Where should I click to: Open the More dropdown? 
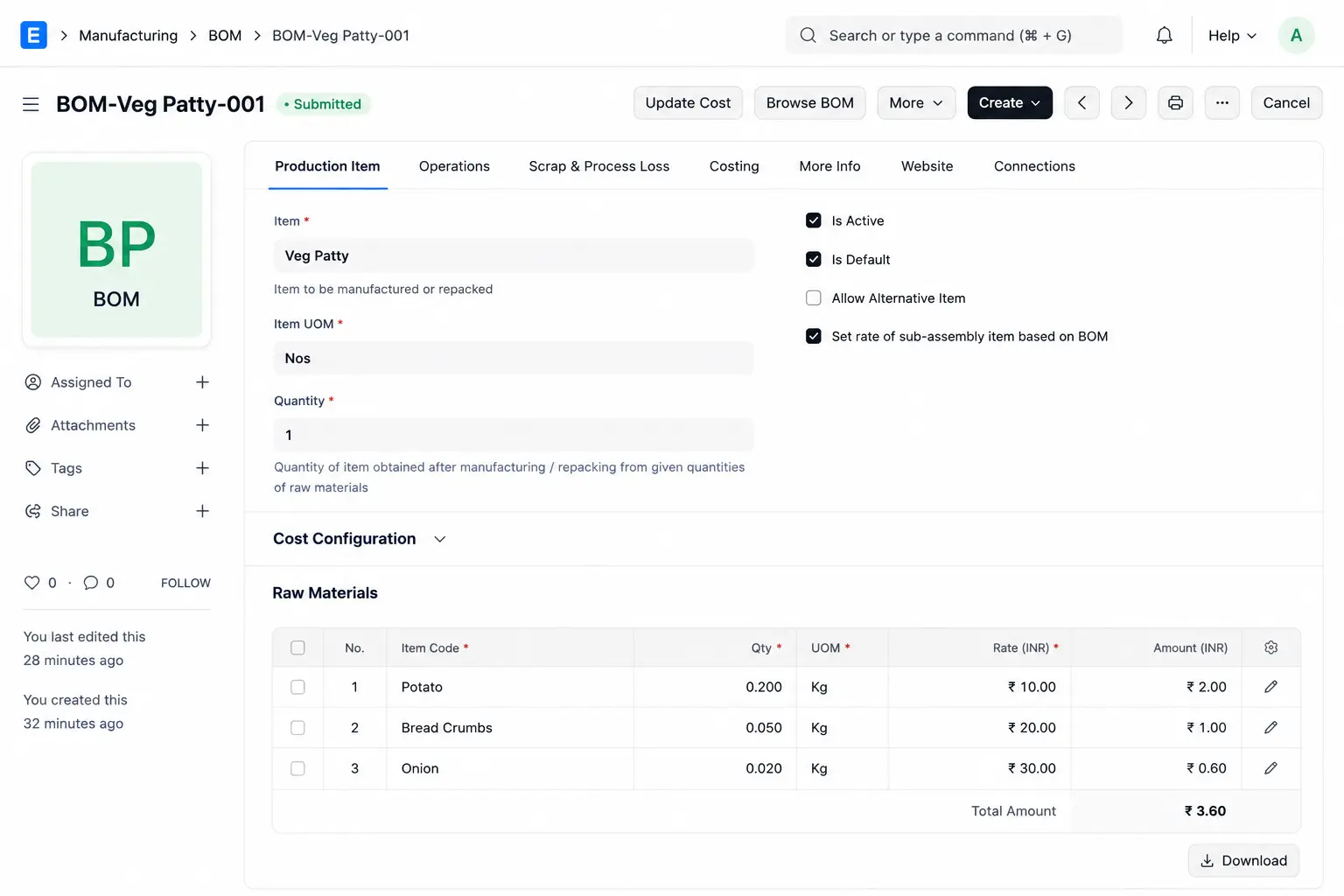[x=915, y=102]
